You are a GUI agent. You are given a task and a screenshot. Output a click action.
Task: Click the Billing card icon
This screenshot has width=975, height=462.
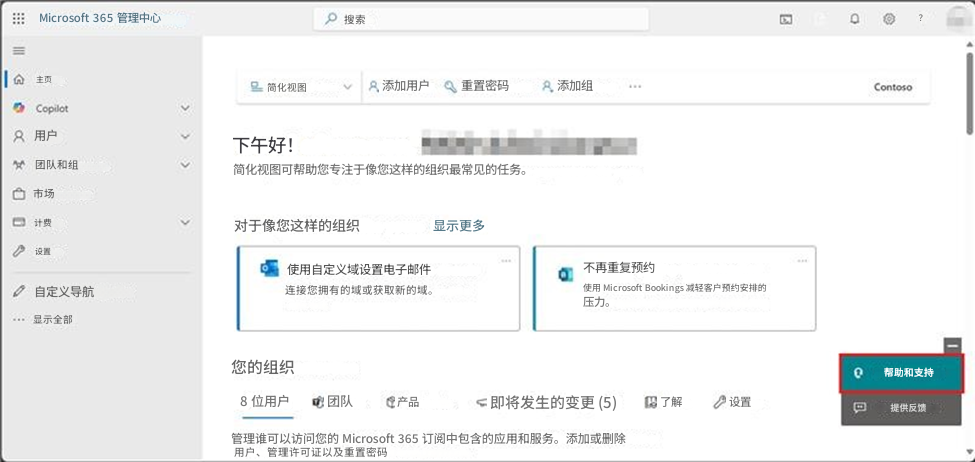click(x=19, y=222)
